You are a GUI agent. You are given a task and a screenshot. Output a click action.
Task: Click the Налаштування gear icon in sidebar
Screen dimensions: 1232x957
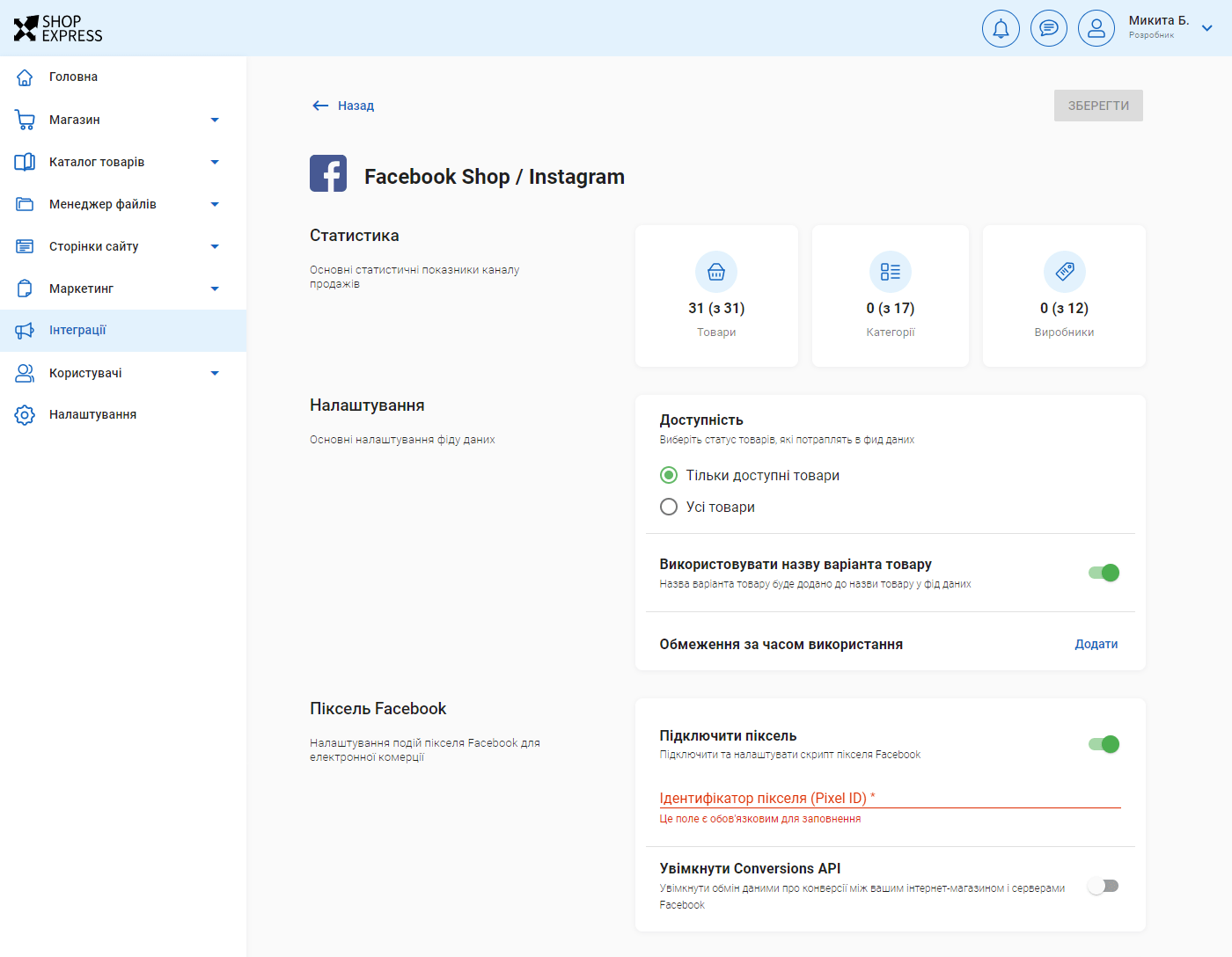pyautogui.click(x=25, y=415)
